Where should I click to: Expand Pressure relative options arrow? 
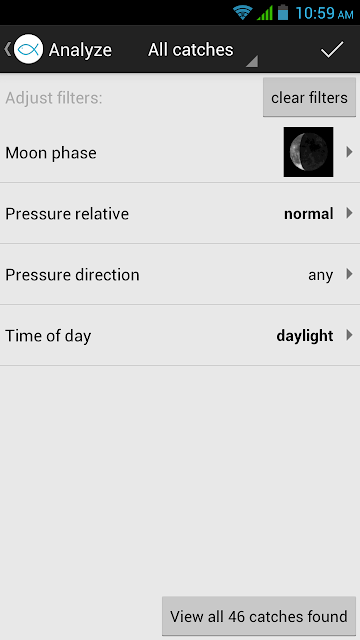click(349, 213)
